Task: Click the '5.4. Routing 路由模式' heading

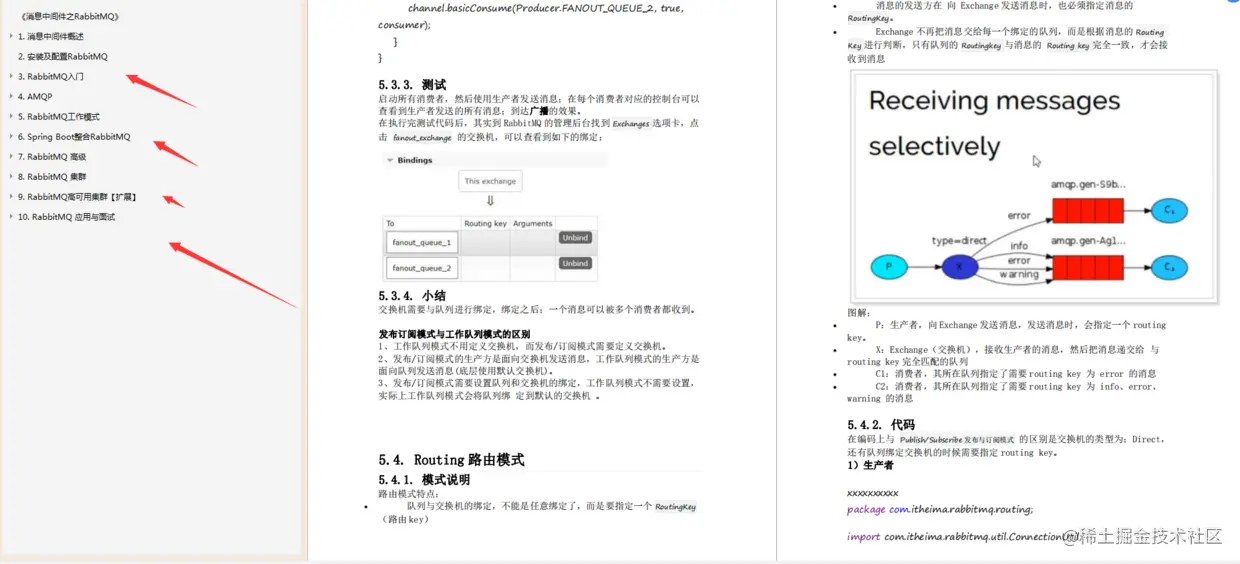Action: (x=451, y=460)
